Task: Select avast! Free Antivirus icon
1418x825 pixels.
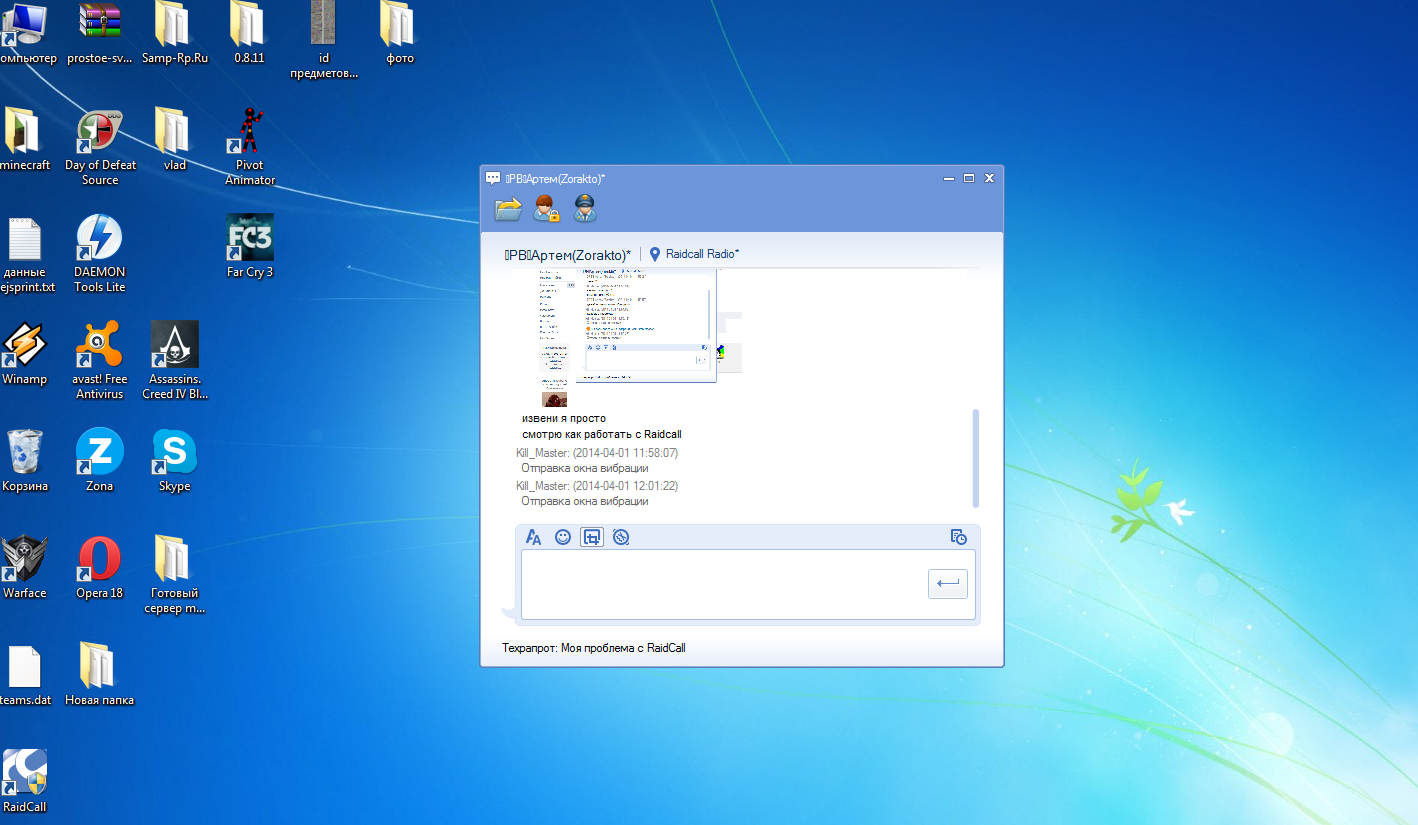Action: click(100, 360)
